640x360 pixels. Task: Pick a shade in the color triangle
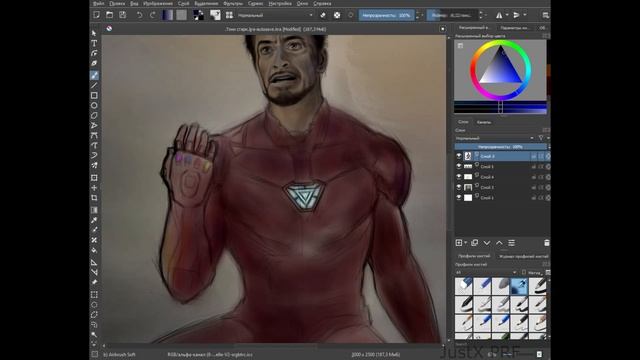tap(501, 68)
